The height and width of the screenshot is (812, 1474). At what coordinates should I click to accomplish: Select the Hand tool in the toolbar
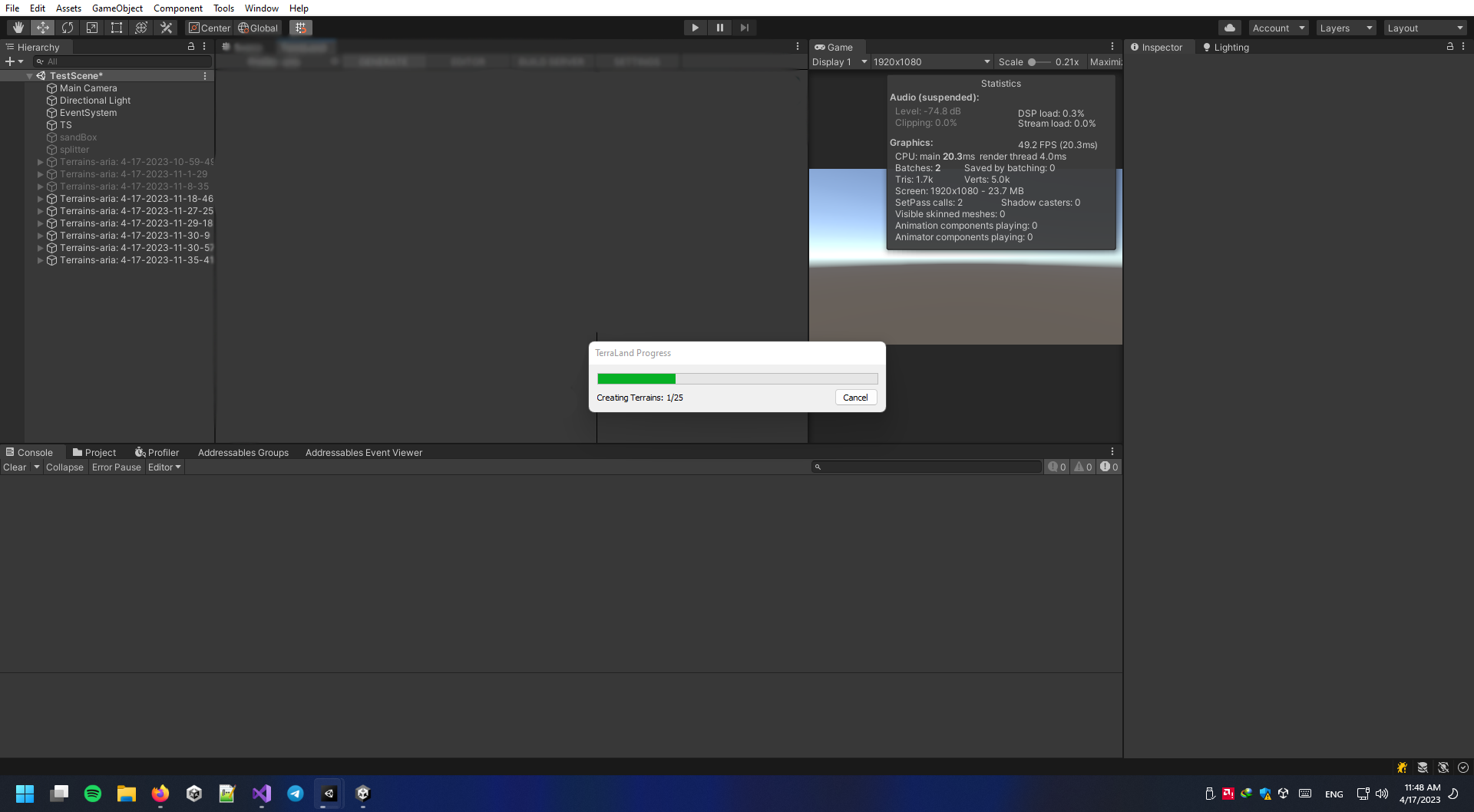pos(18,27)
